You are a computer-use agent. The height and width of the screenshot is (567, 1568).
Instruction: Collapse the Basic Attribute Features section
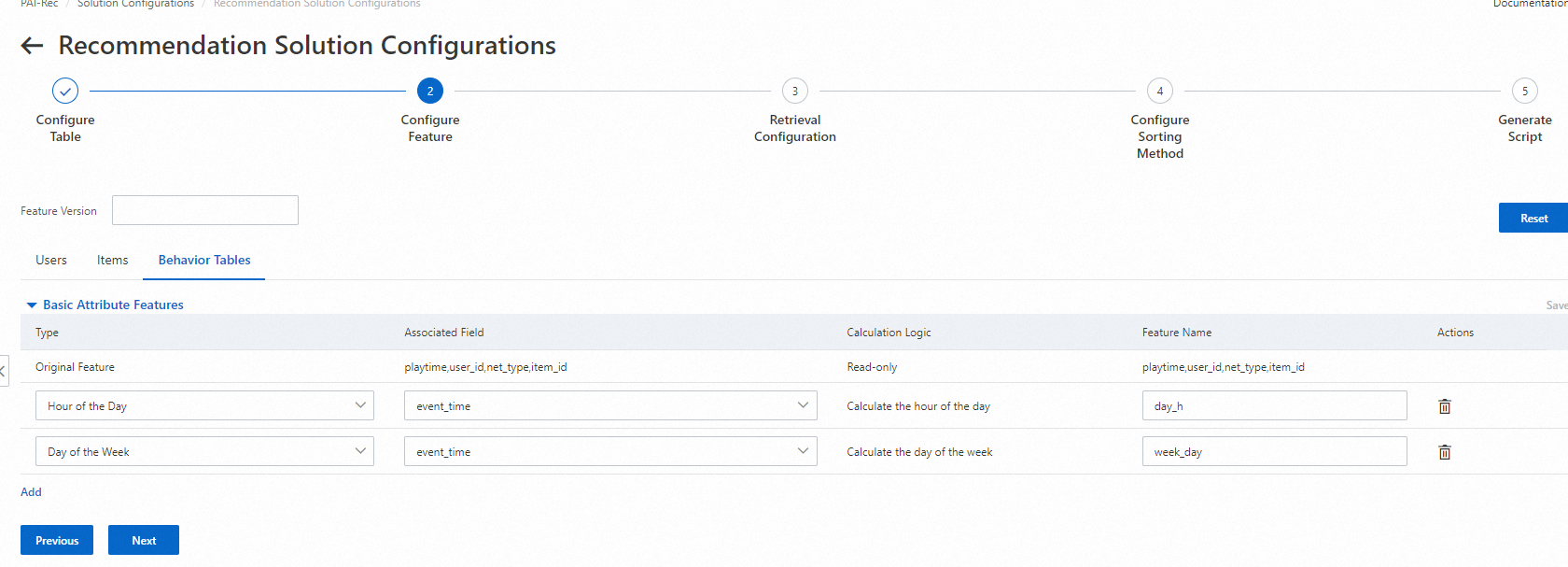coord(32,305)
